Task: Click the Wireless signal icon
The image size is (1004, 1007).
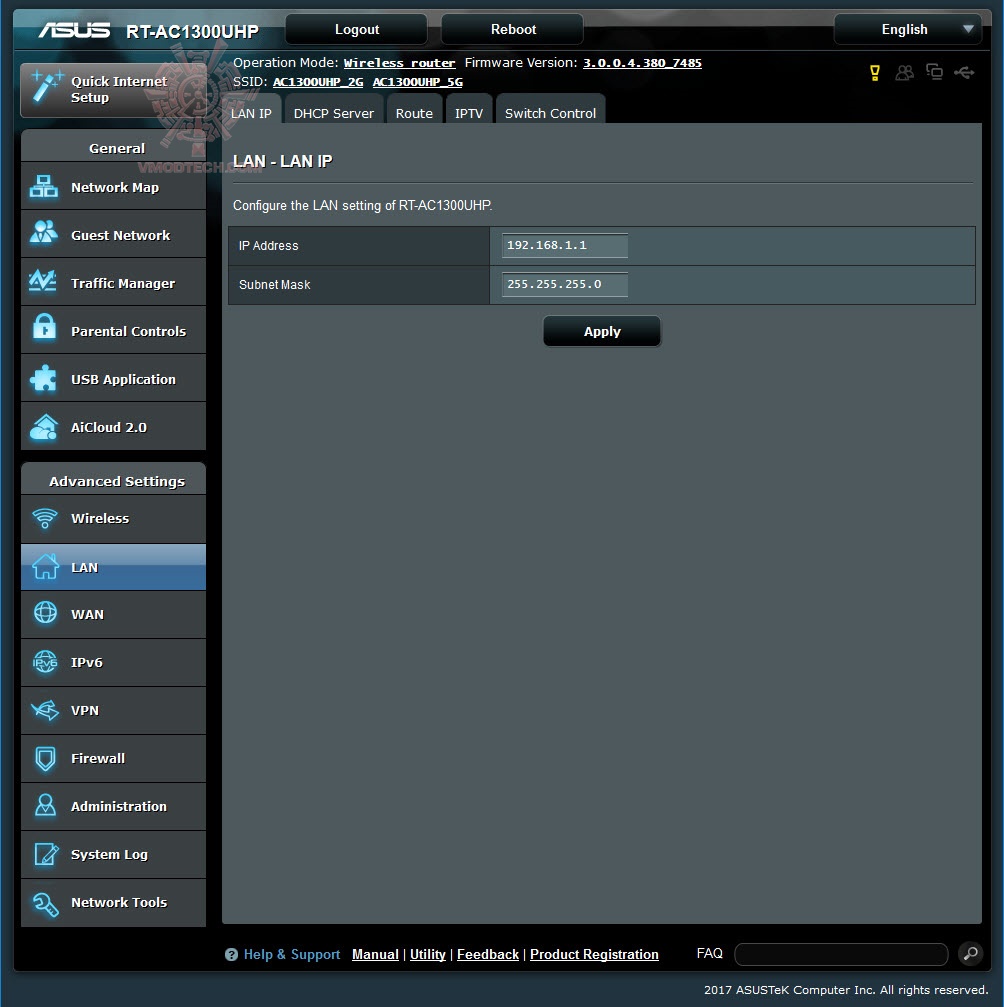Action: coord(45,518)
